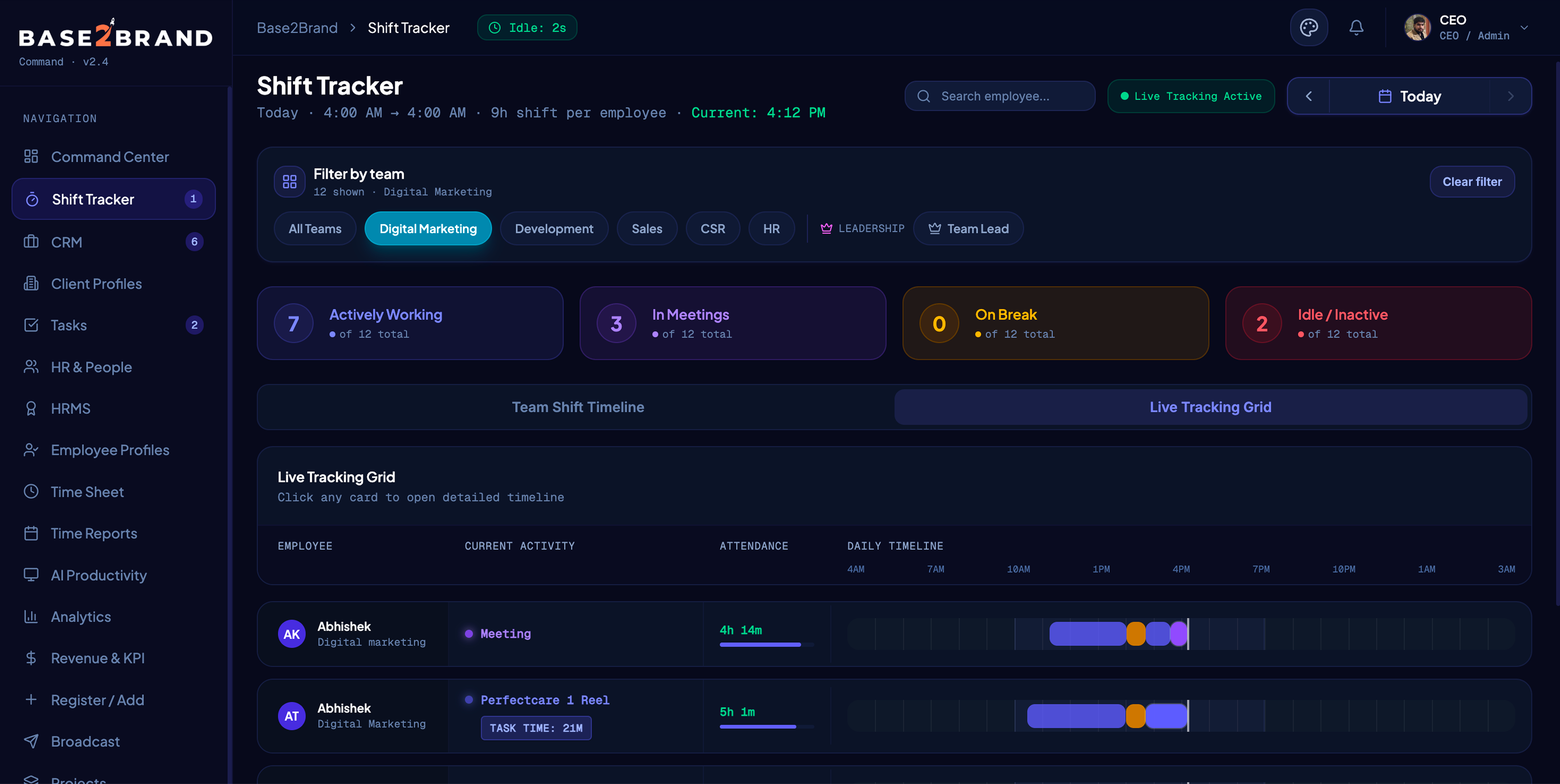Click the HRMS badge icon
Image resolution: width=1560 pixels, height=784 pixels.
pos(31,409)
